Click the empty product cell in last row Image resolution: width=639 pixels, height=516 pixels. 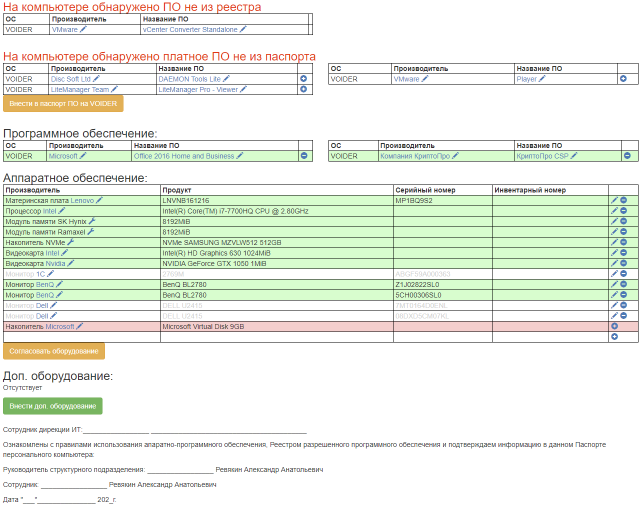(x=277, y=337)
